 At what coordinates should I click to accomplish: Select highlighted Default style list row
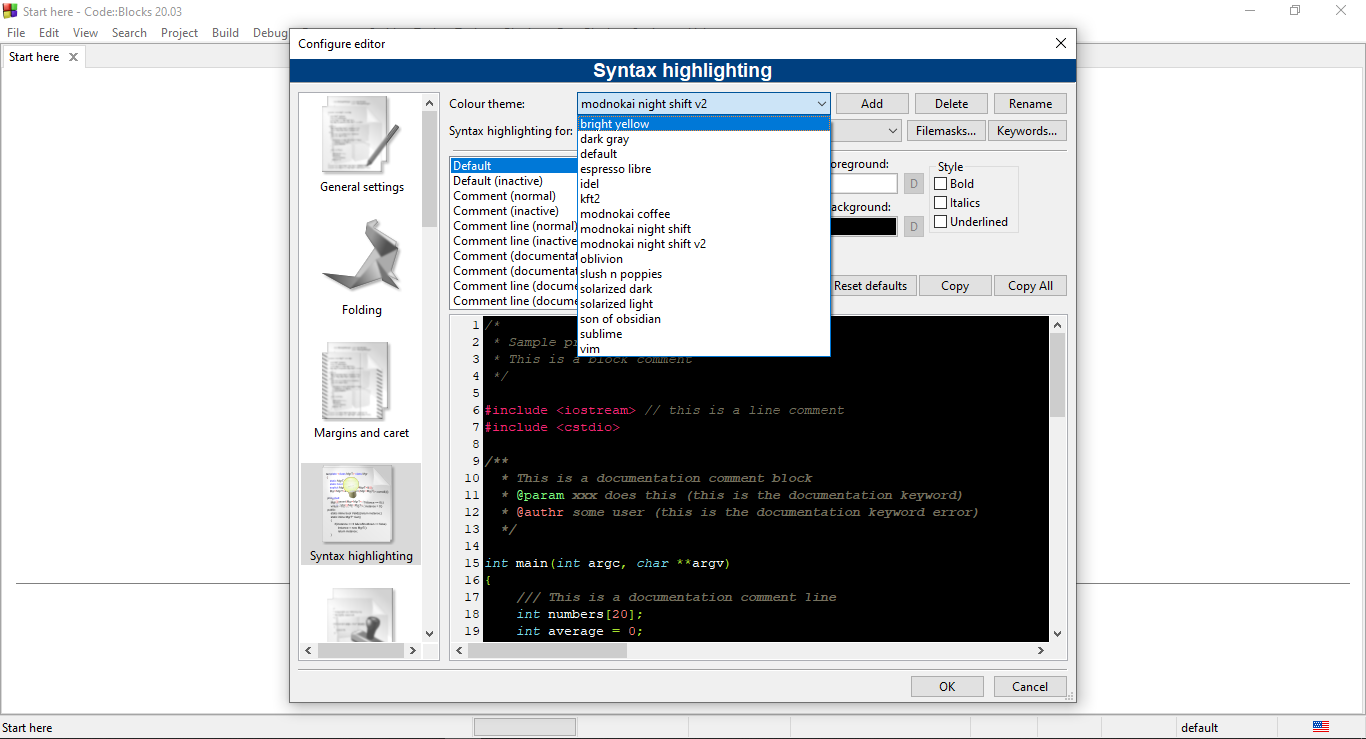(x=514, y=166)
